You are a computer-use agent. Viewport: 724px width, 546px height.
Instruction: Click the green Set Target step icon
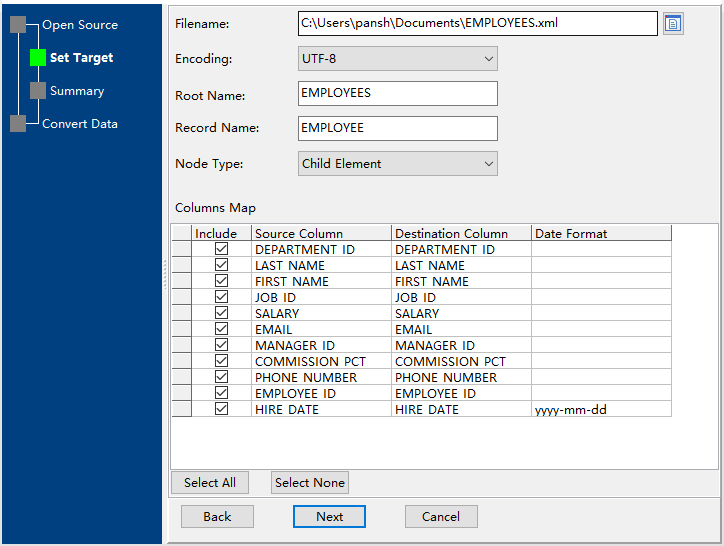(38, 58)
